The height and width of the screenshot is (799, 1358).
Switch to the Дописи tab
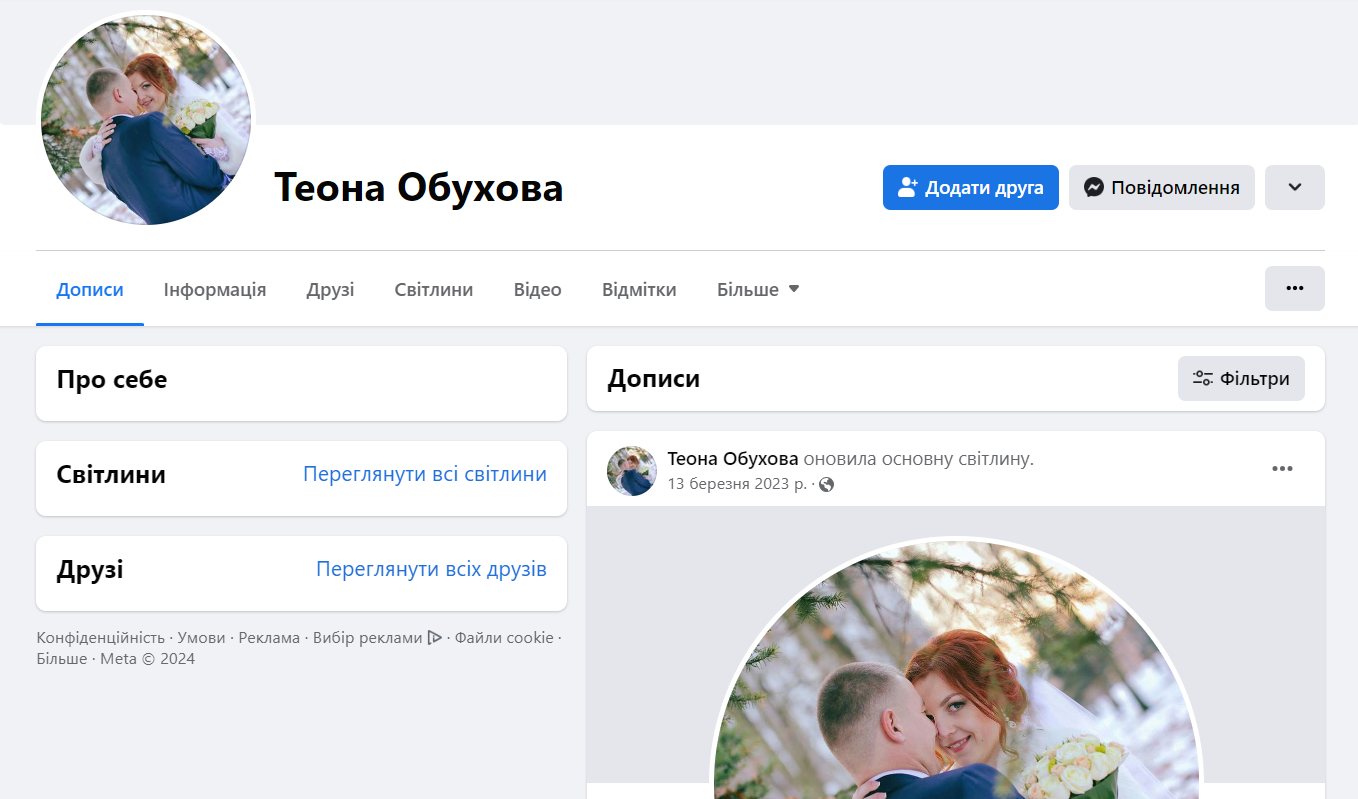[x=90, y=290]
